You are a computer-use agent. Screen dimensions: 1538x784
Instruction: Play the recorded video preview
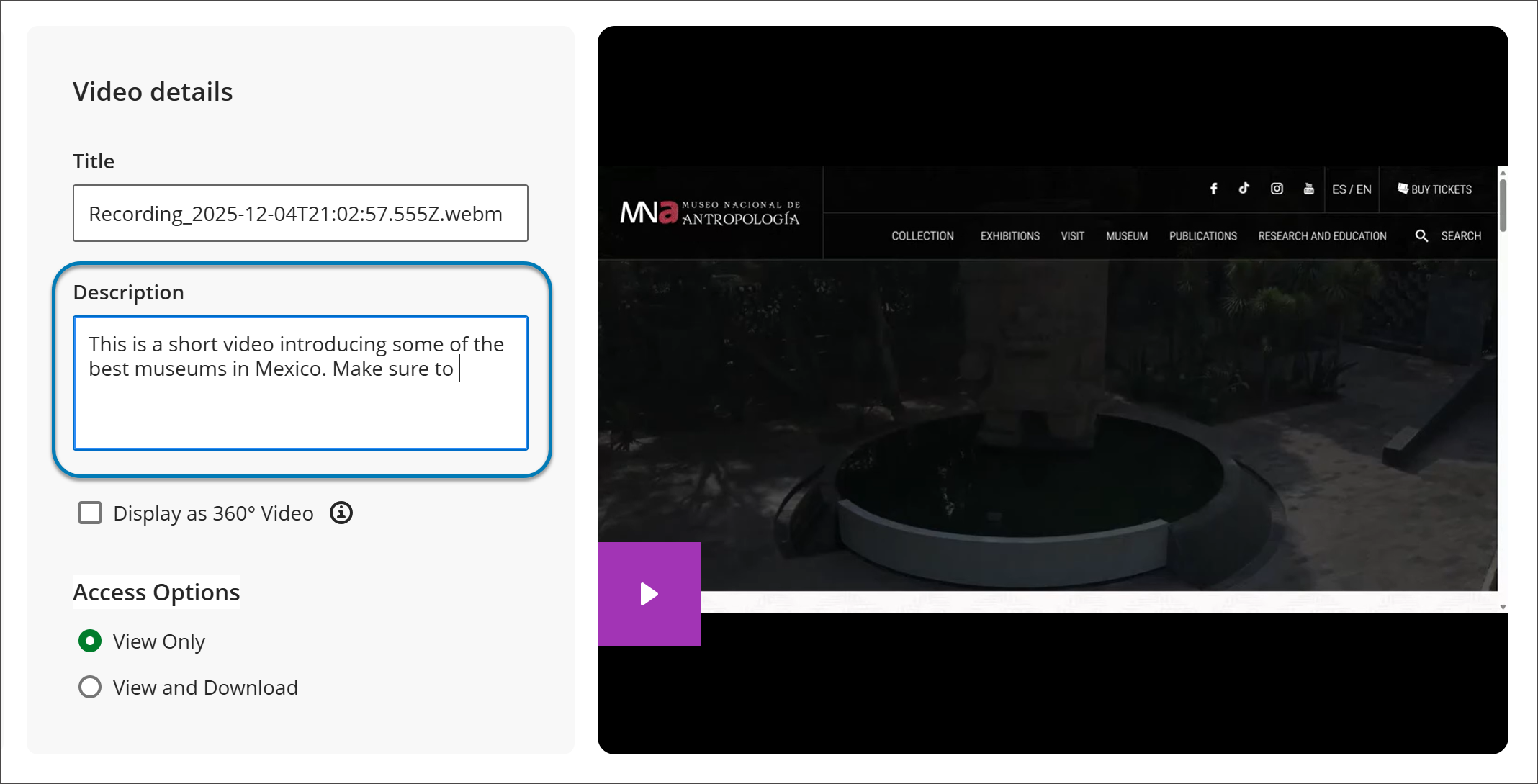(x=649, y=594)
